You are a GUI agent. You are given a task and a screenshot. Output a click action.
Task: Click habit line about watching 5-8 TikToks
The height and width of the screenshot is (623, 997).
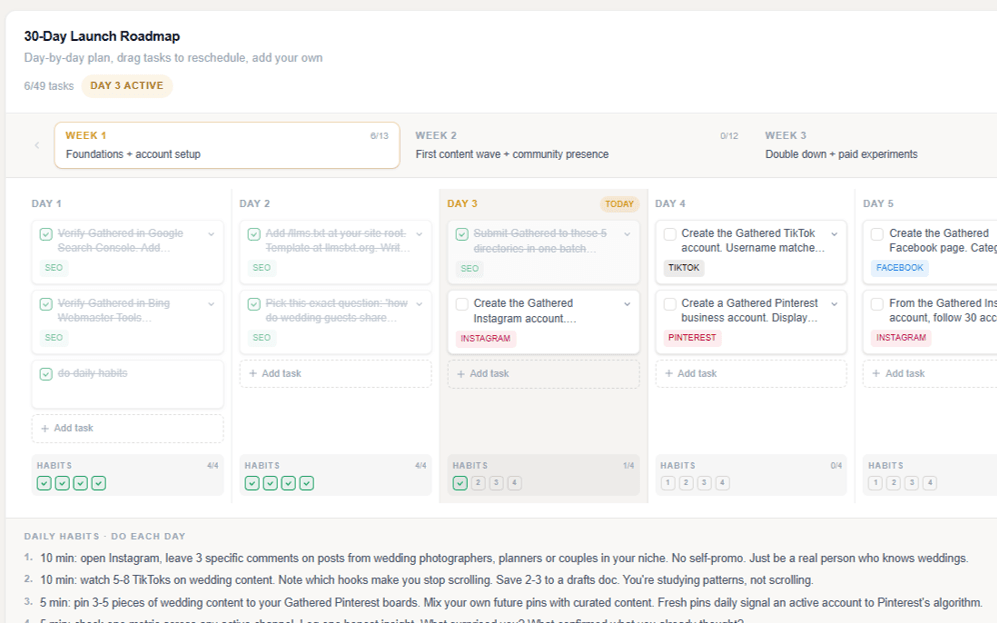tap(427, 580)
